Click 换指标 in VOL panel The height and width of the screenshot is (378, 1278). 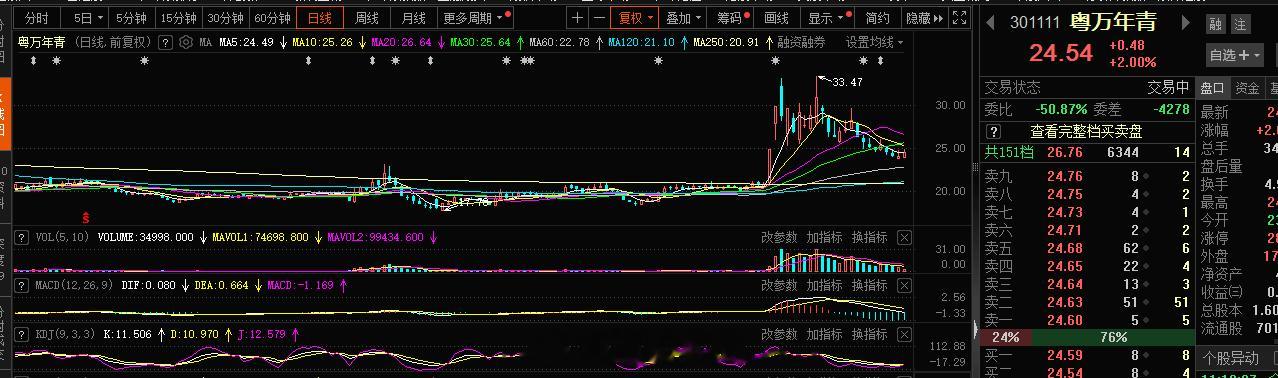[870, 237]
